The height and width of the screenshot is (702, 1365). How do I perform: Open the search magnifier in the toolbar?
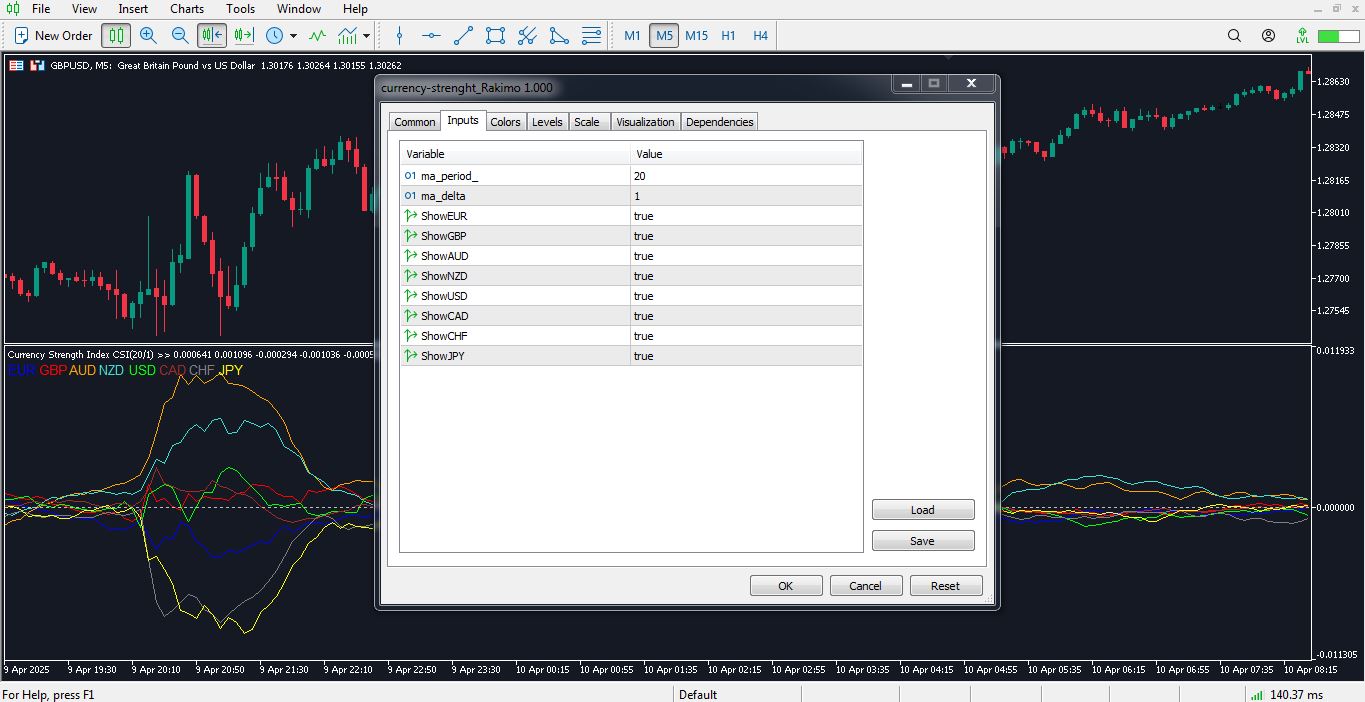coord(1235,36)
